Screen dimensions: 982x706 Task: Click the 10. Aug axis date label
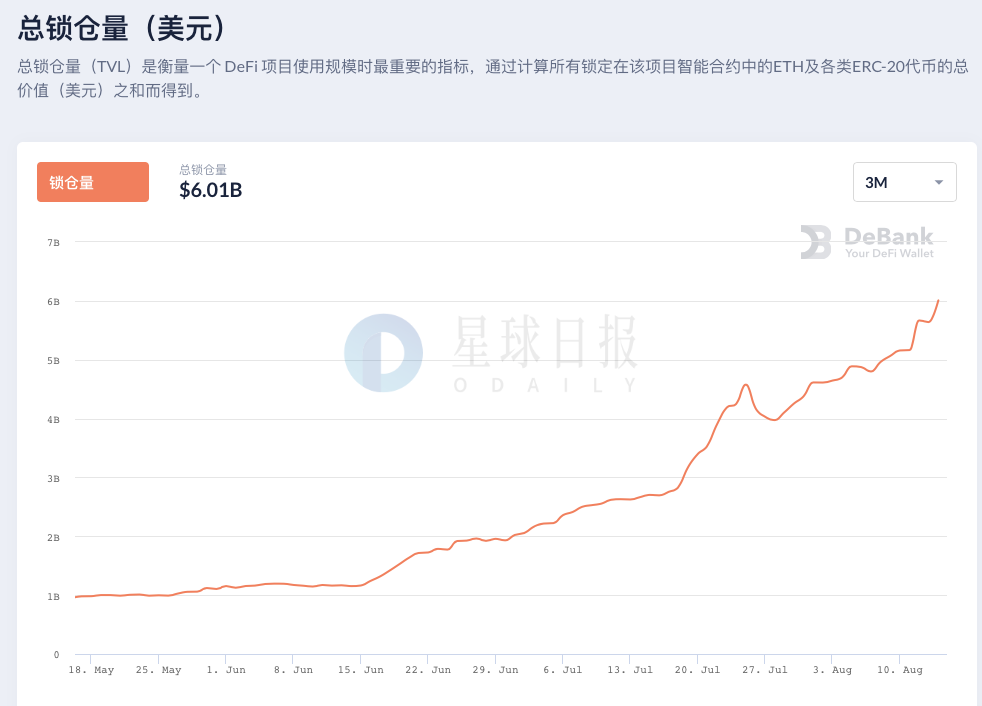click(899, 670)
